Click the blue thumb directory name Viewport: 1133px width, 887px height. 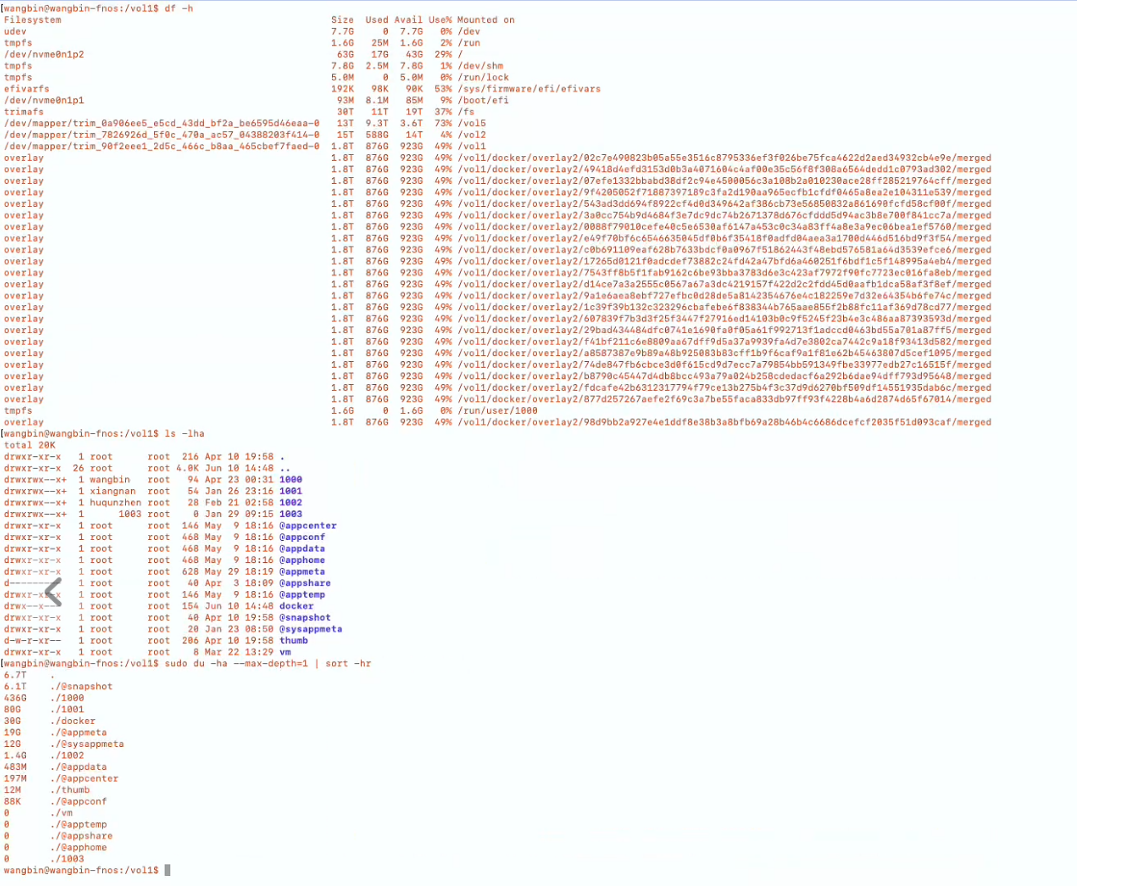(x=293, y=640)
